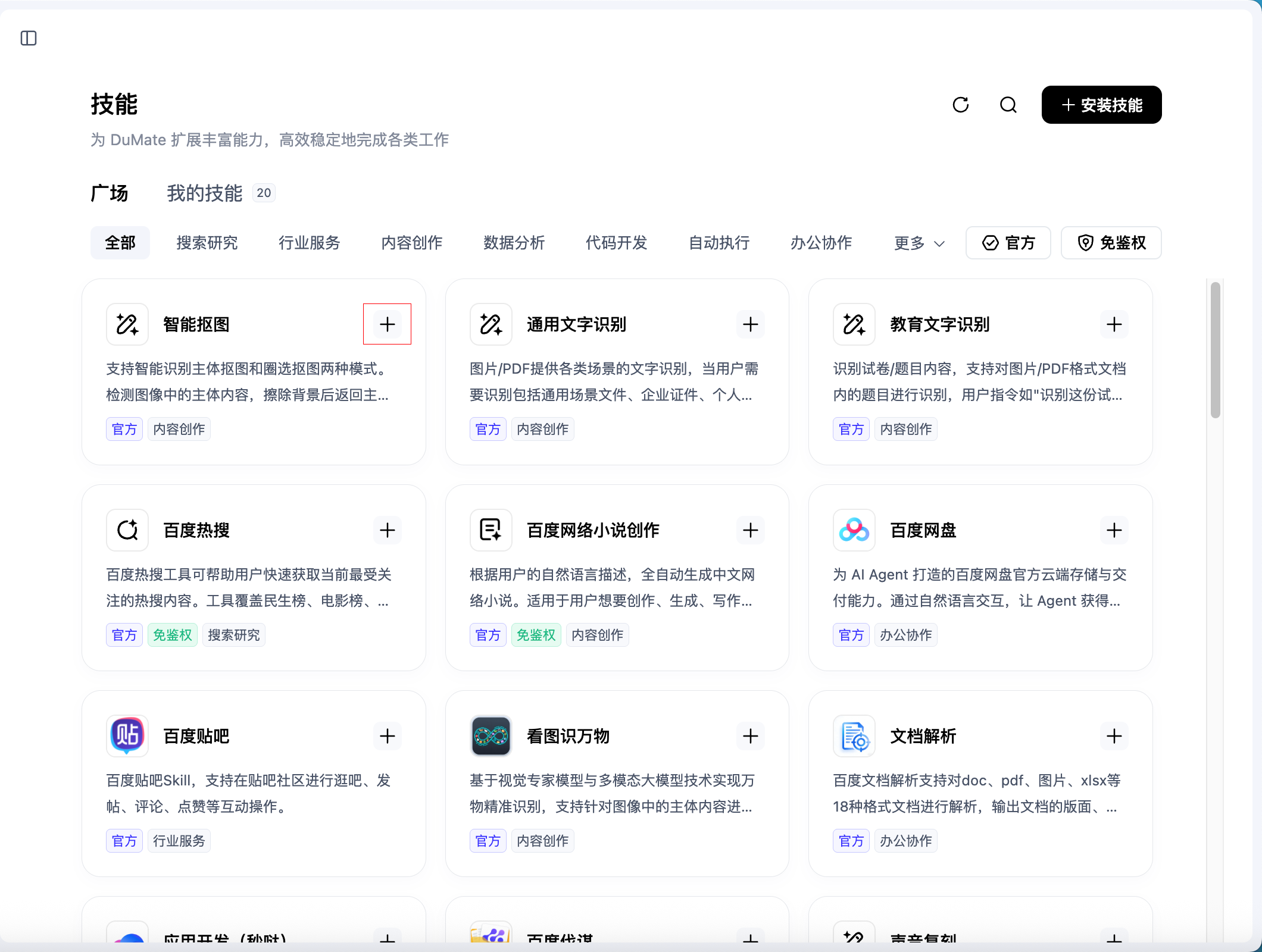This screenshot has width=1262, height=952.
Task: Add the 智能抠图 skill with plus
Action: pos(388,324)
